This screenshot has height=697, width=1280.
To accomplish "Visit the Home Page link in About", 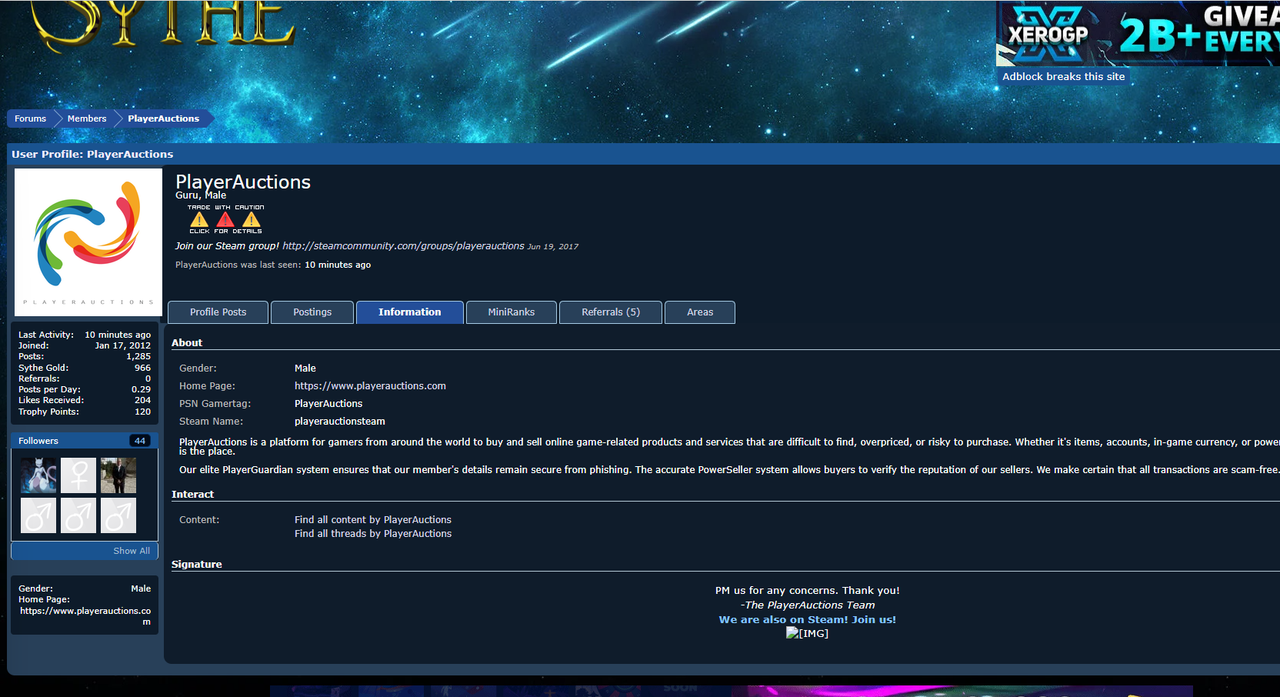I will (x=370, y=386).
